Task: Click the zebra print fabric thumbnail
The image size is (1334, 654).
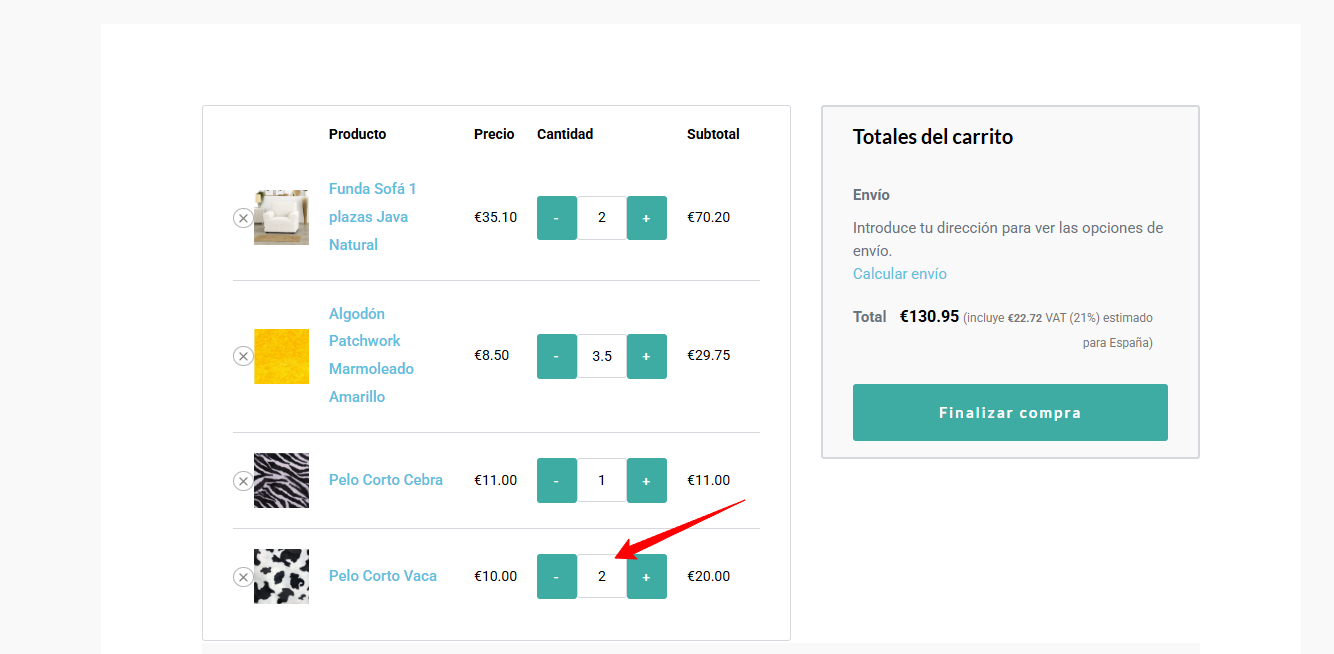Action: coord(281,480)
